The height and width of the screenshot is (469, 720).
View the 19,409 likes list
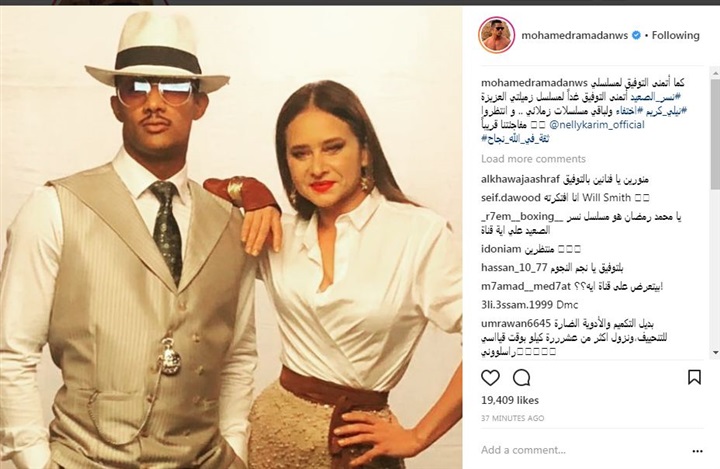[510, 401]
